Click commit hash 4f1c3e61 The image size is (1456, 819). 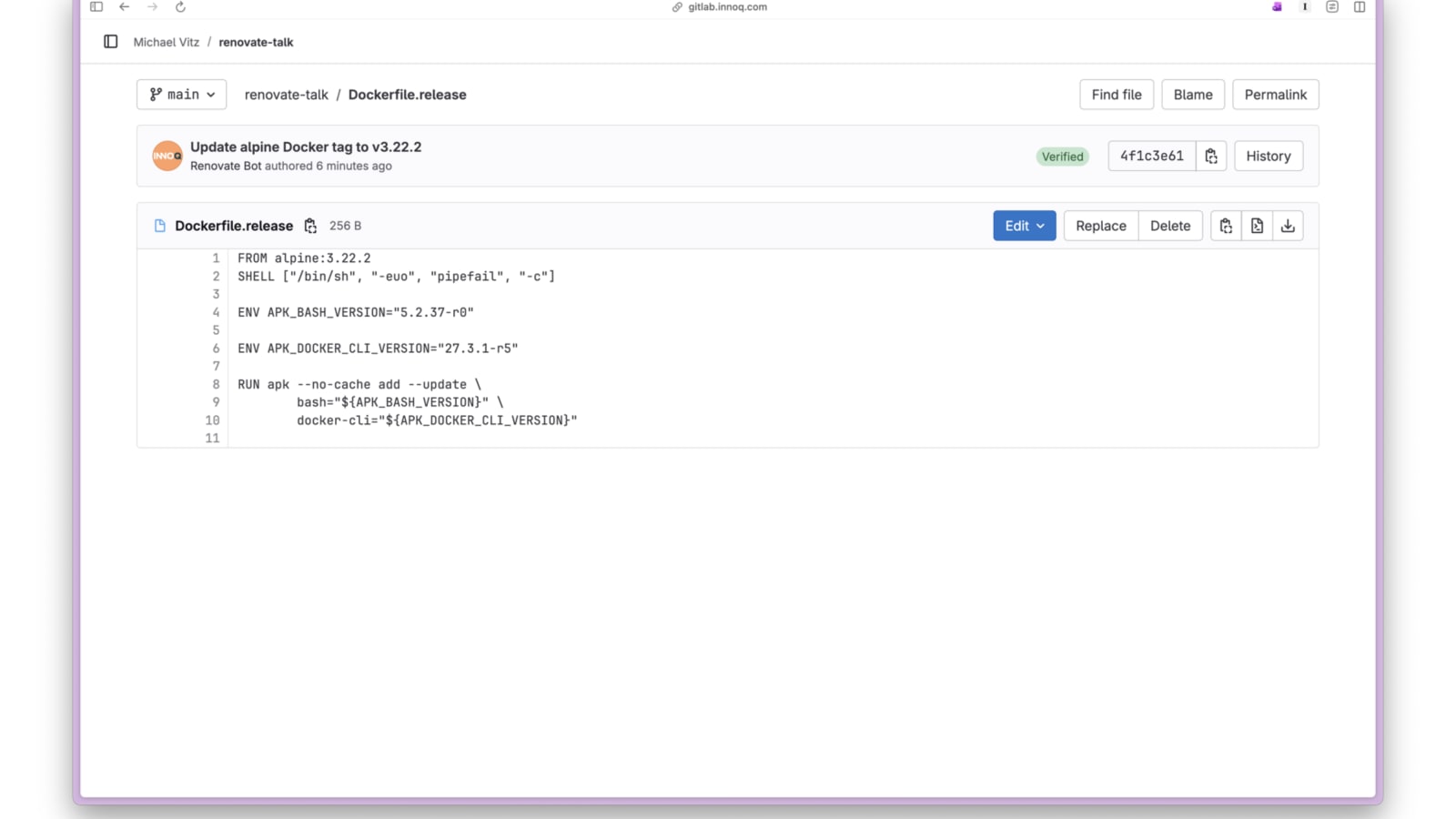pyautogui.click(x=1152, y=157)
